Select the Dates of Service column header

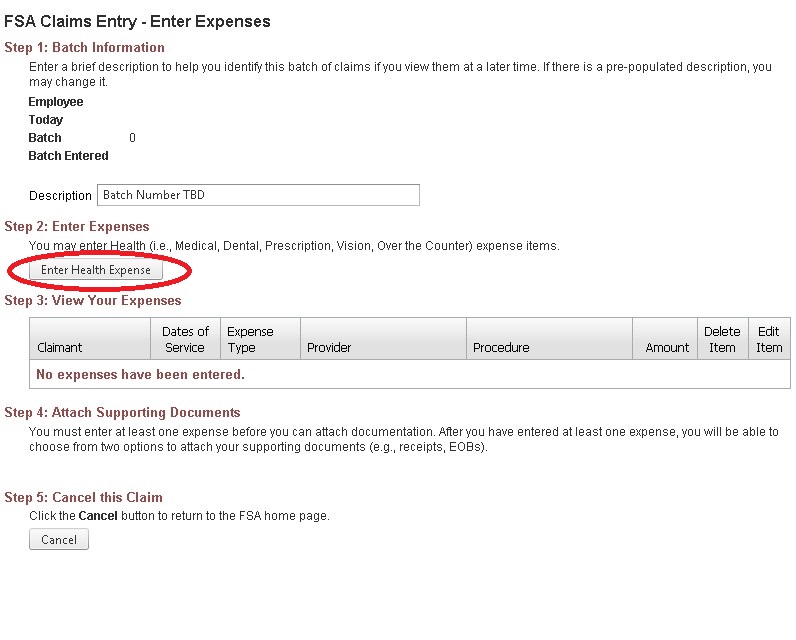click(x=184, y=339)
